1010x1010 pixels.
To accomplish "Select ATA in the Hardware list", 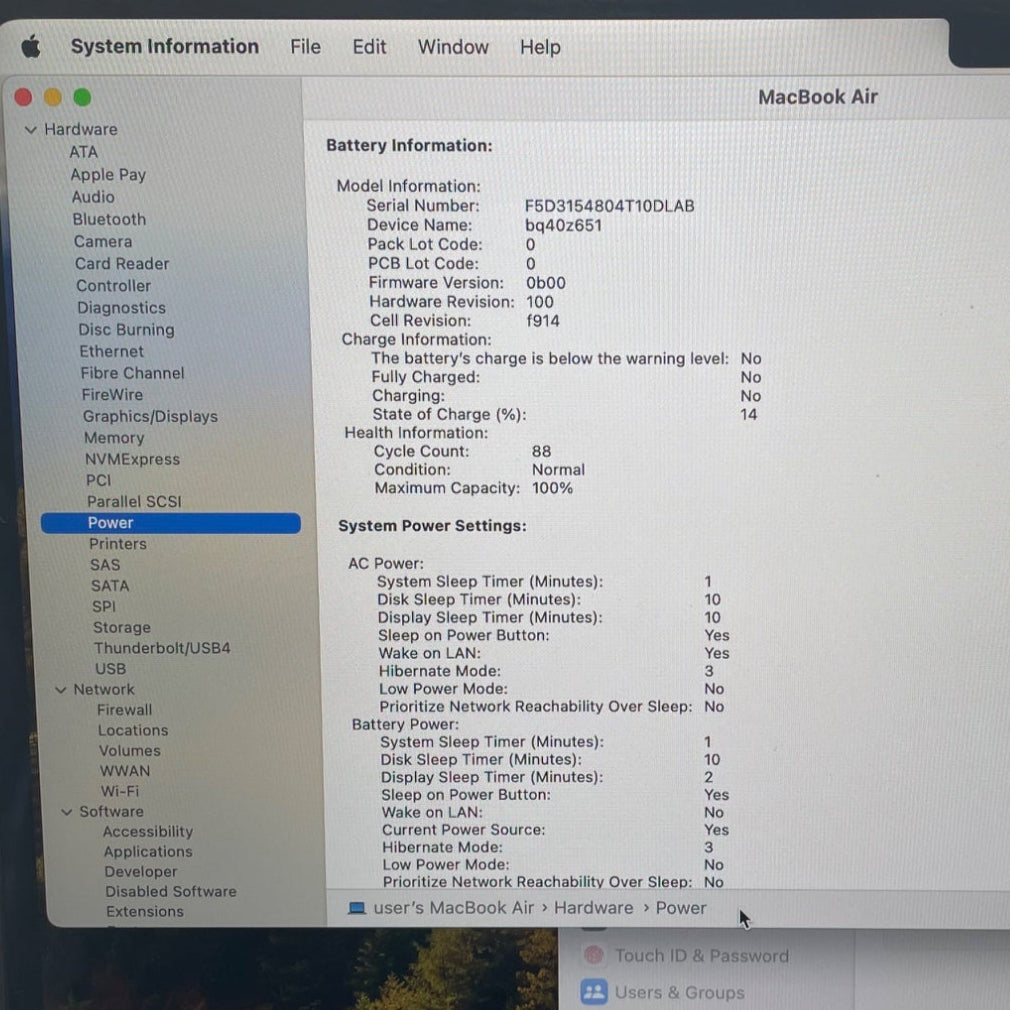I will (84, 152).
